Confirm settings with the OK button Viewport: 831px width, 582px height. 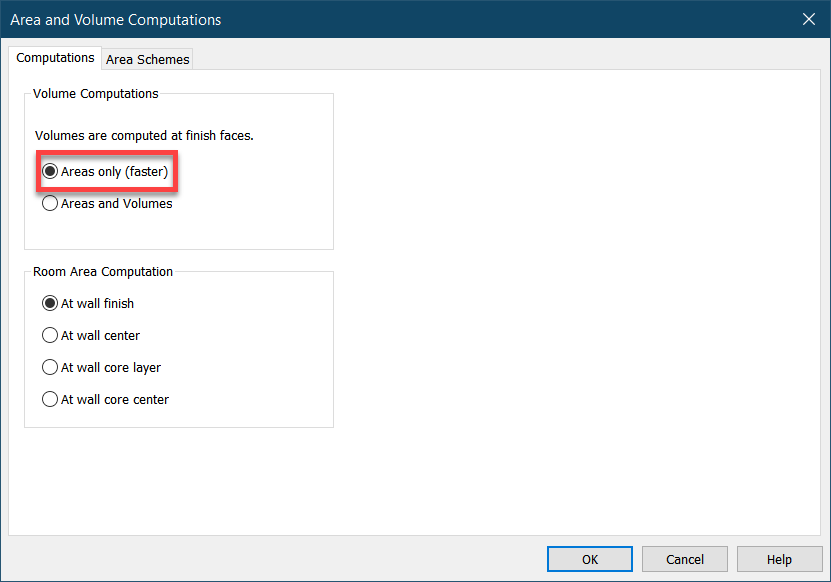[589, 559]
